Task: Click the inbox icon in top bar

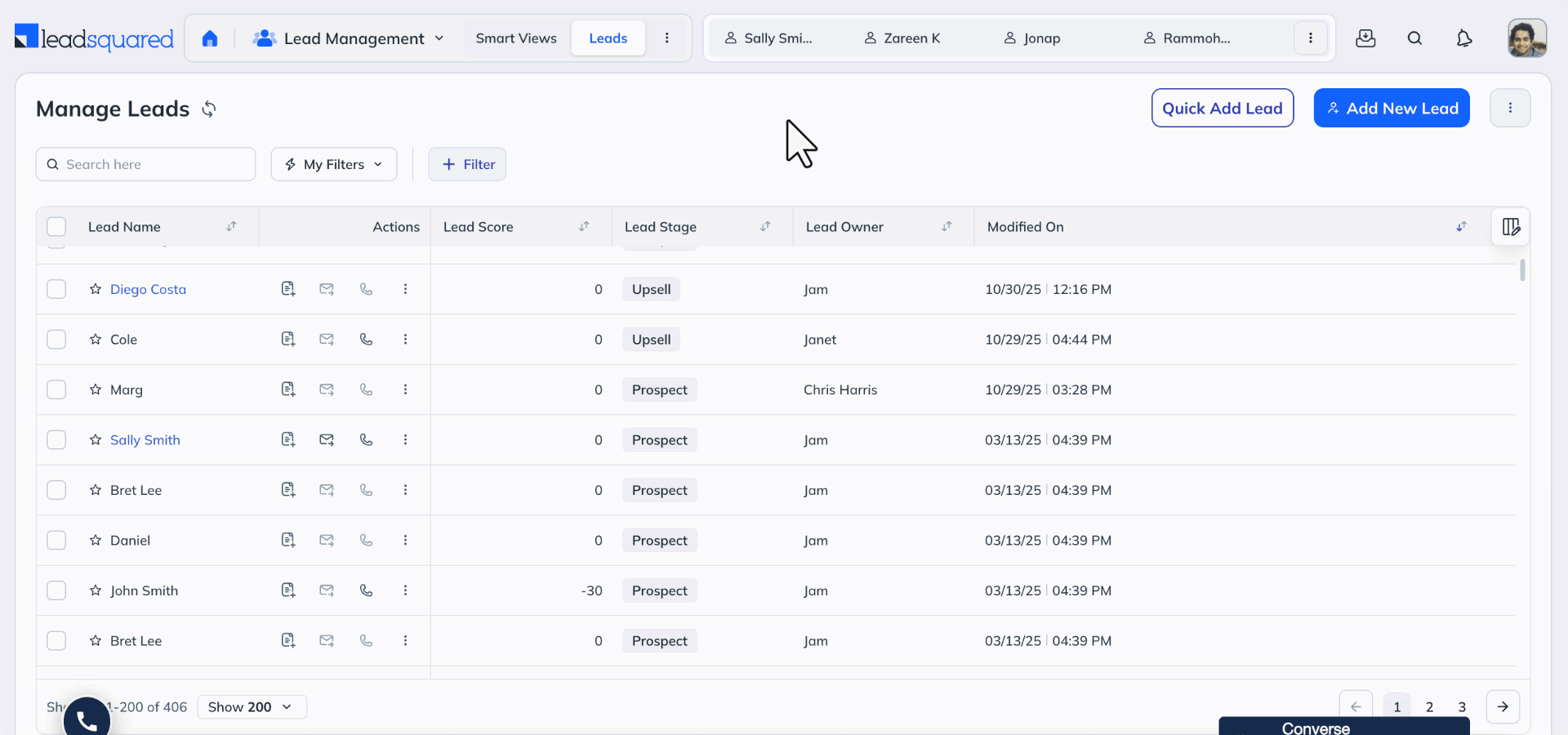Action: click(x=1365, y=38)
